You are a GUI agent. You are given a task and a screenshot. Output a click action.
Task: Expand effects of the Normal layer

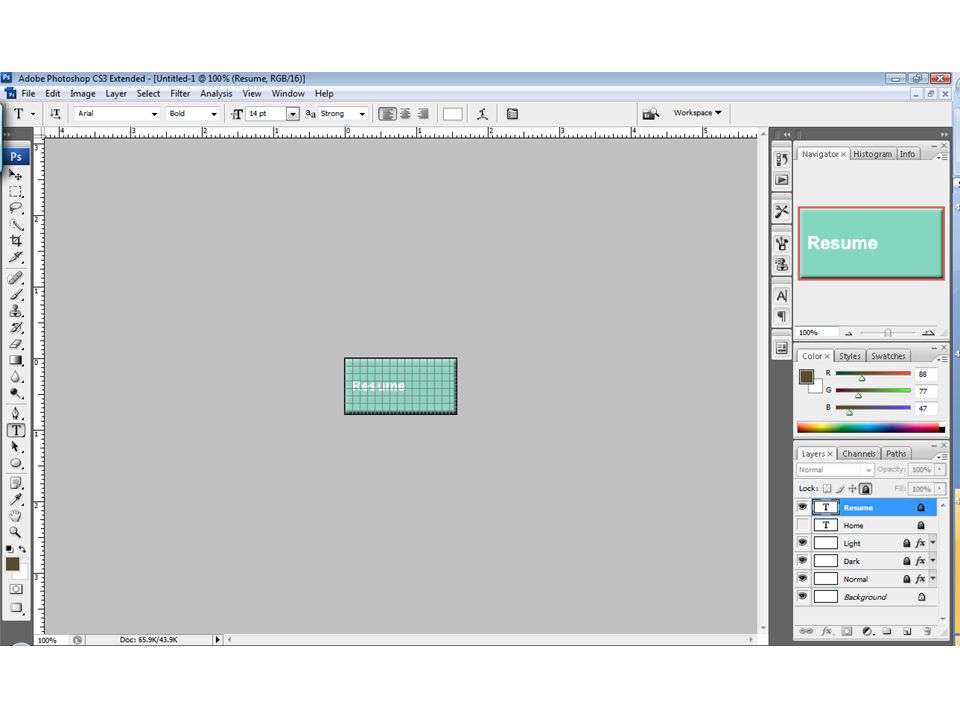[x=932, y=578]
